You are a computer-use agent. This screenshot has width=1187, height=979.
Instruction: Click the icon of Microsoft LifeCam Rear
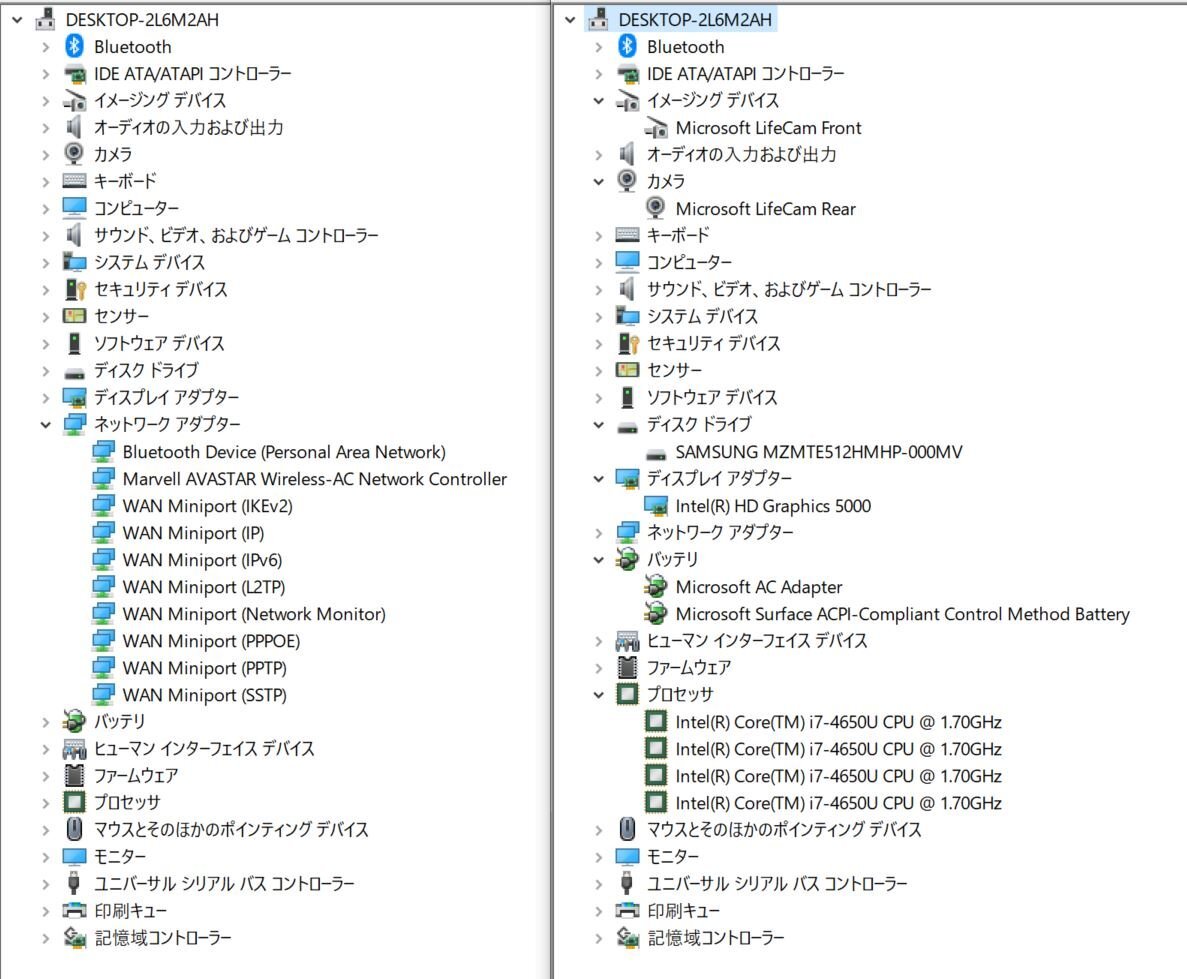656,208
